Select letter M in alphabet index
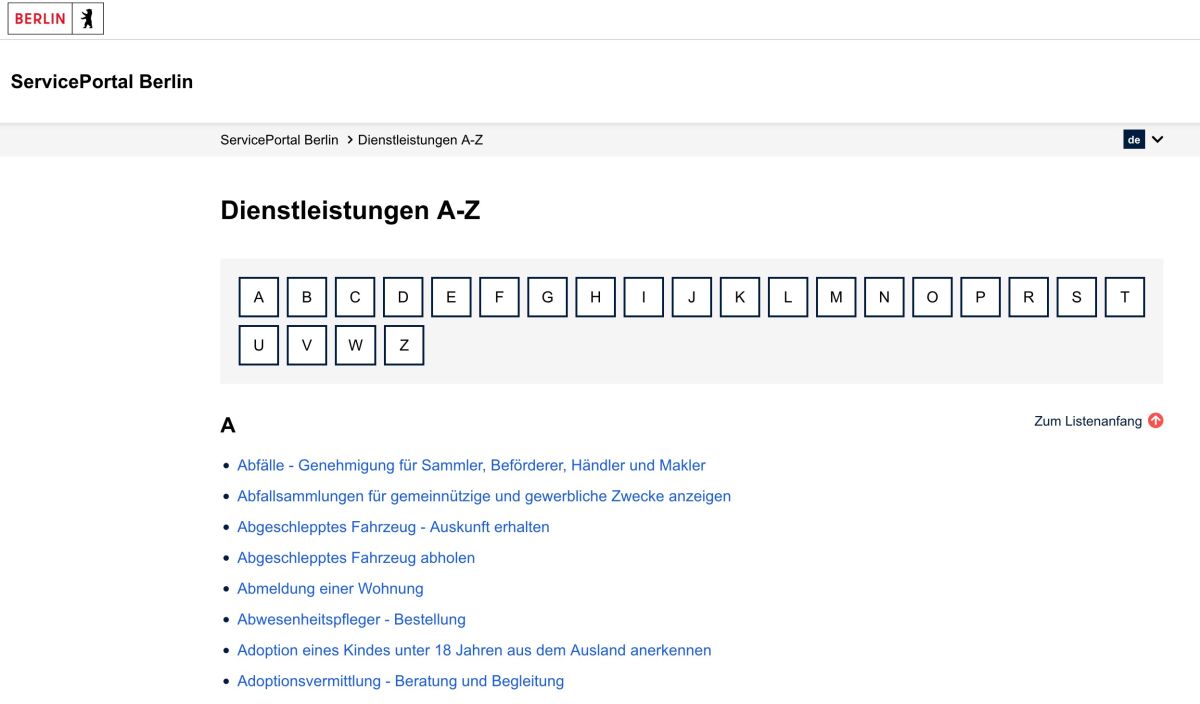The image size is (1200, 704). click(836, 297)
